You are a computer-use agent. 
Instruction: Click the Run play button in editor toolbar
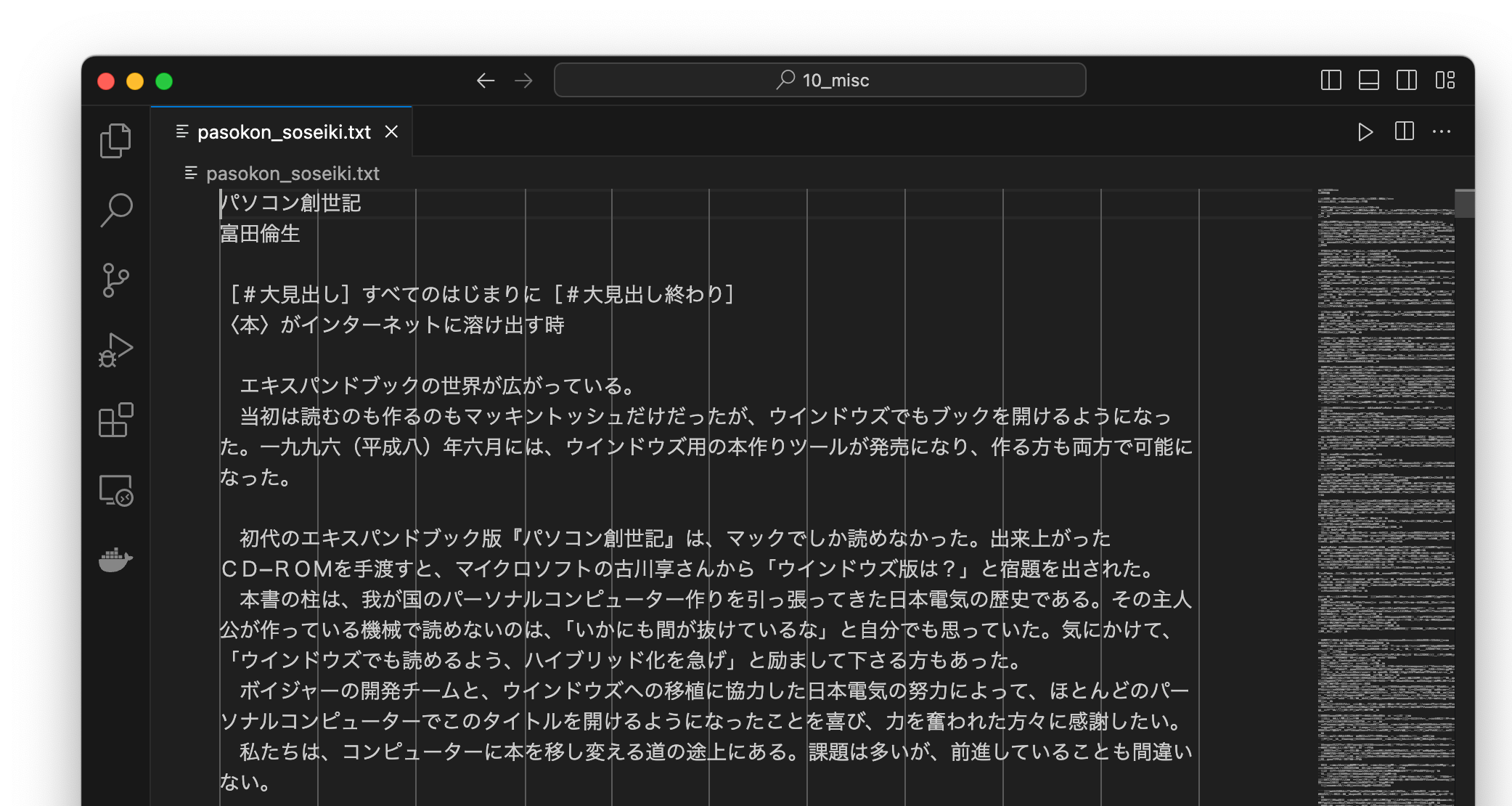(x=1365, y=131)
